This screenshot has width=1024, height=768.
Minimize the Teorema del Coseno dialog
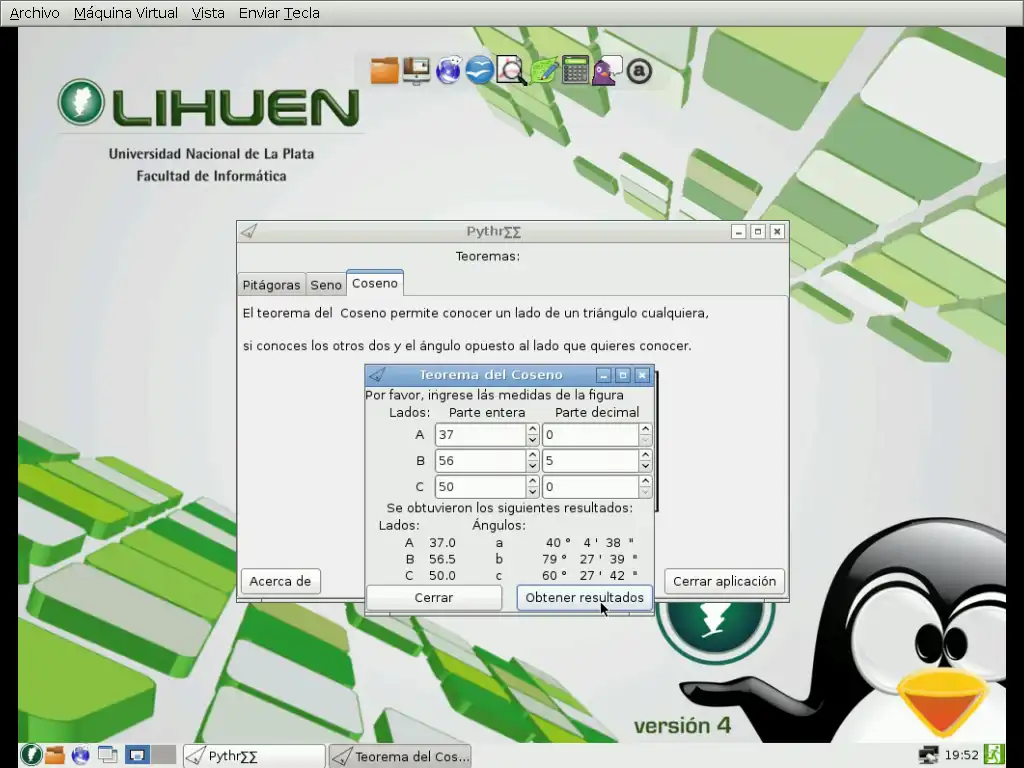(604, 375)
